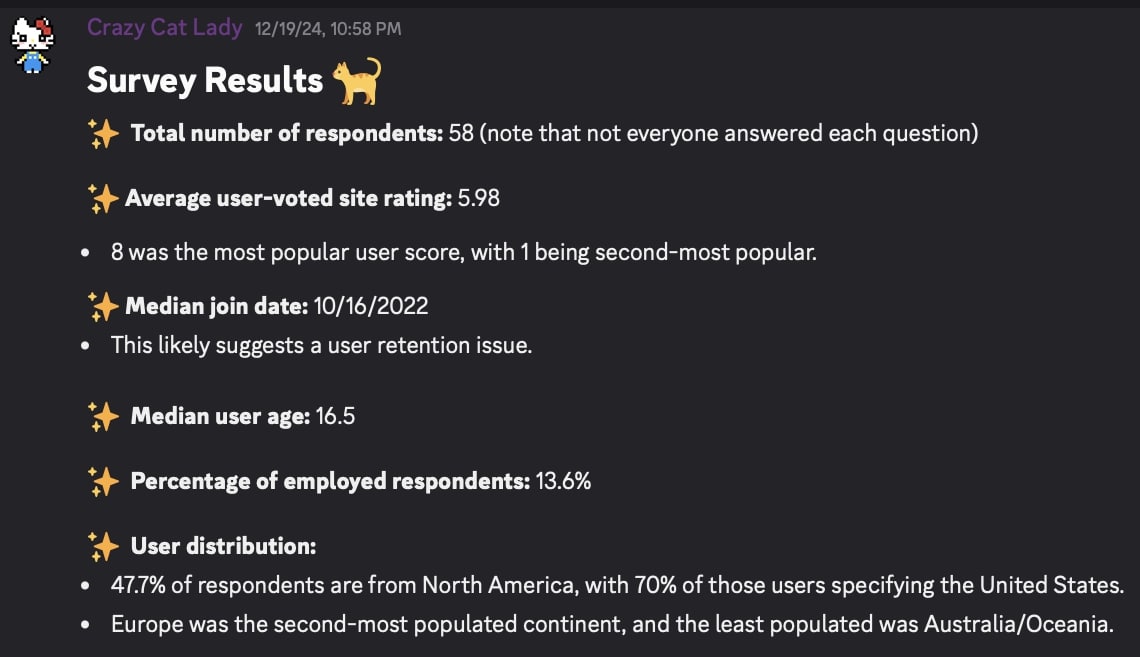The width and height of the screenshot is (1140, 657).
Task: Click the bullet line mentioning Australia/Oceania
Action: pyautogui.click(x=611, y=625)
